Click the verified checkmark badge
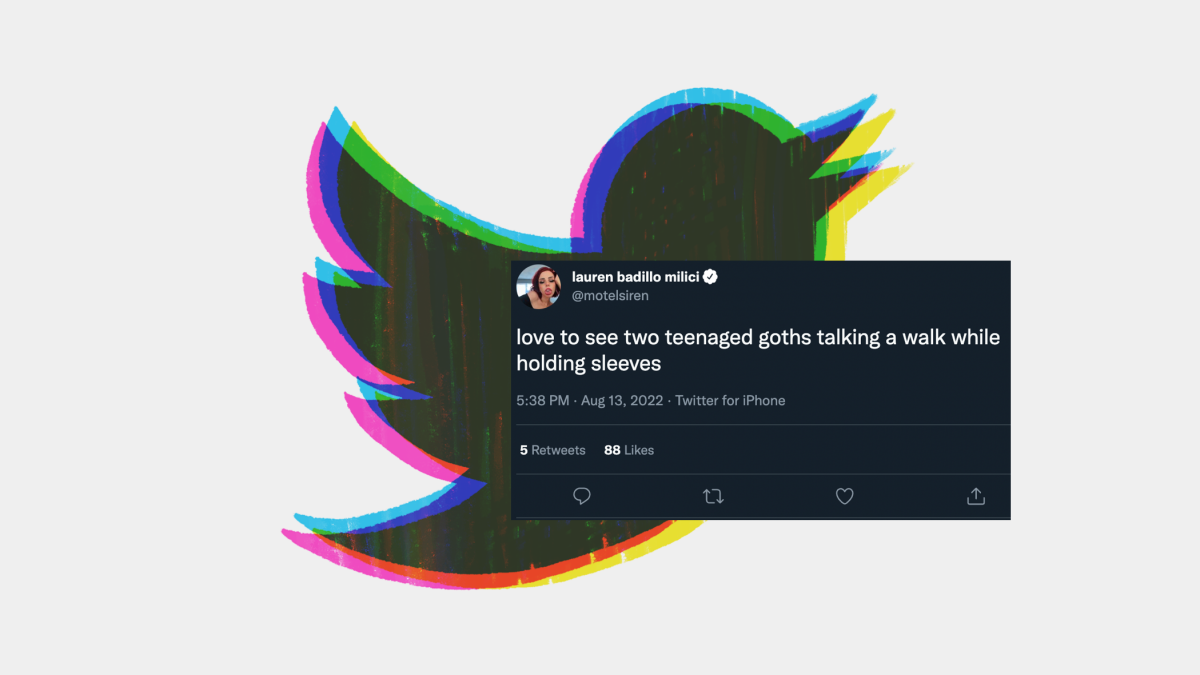The height and width of the screenshot is (675, 1200). (711, 277)
